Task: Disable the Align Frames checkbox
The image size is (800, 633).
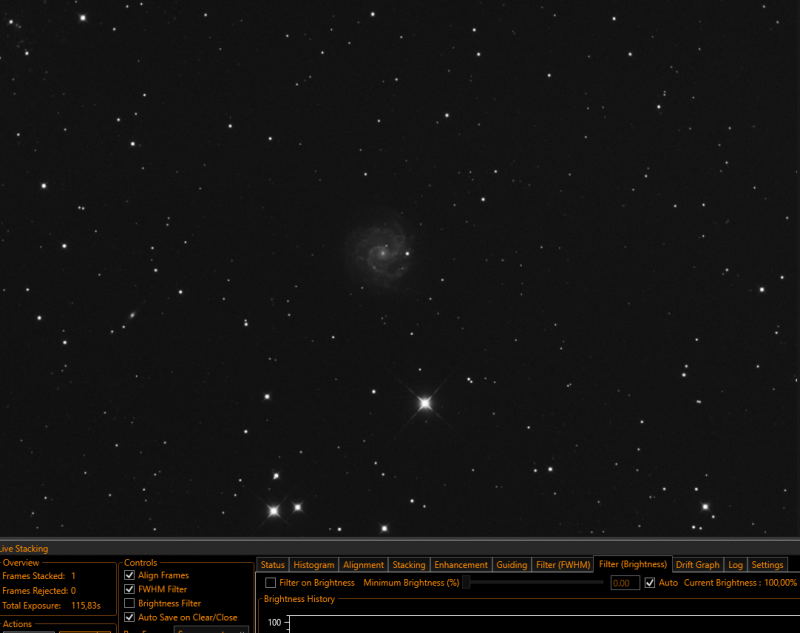Action: coord(130,575)
